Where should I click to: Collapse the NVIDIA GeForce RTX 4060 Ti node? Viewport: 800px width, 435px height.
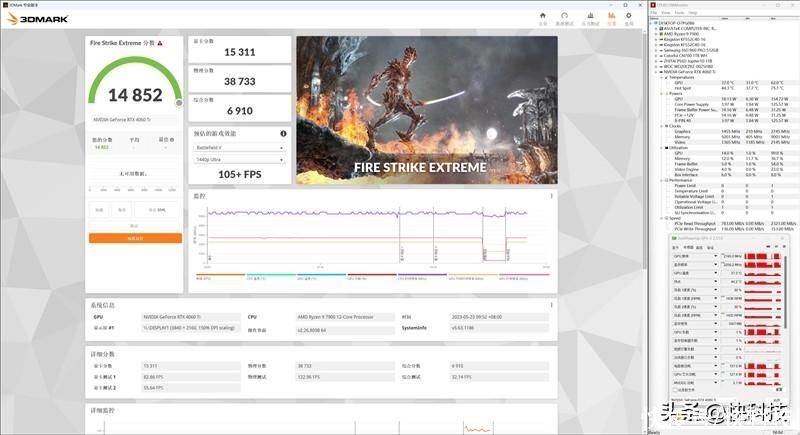tap(657, 72)
